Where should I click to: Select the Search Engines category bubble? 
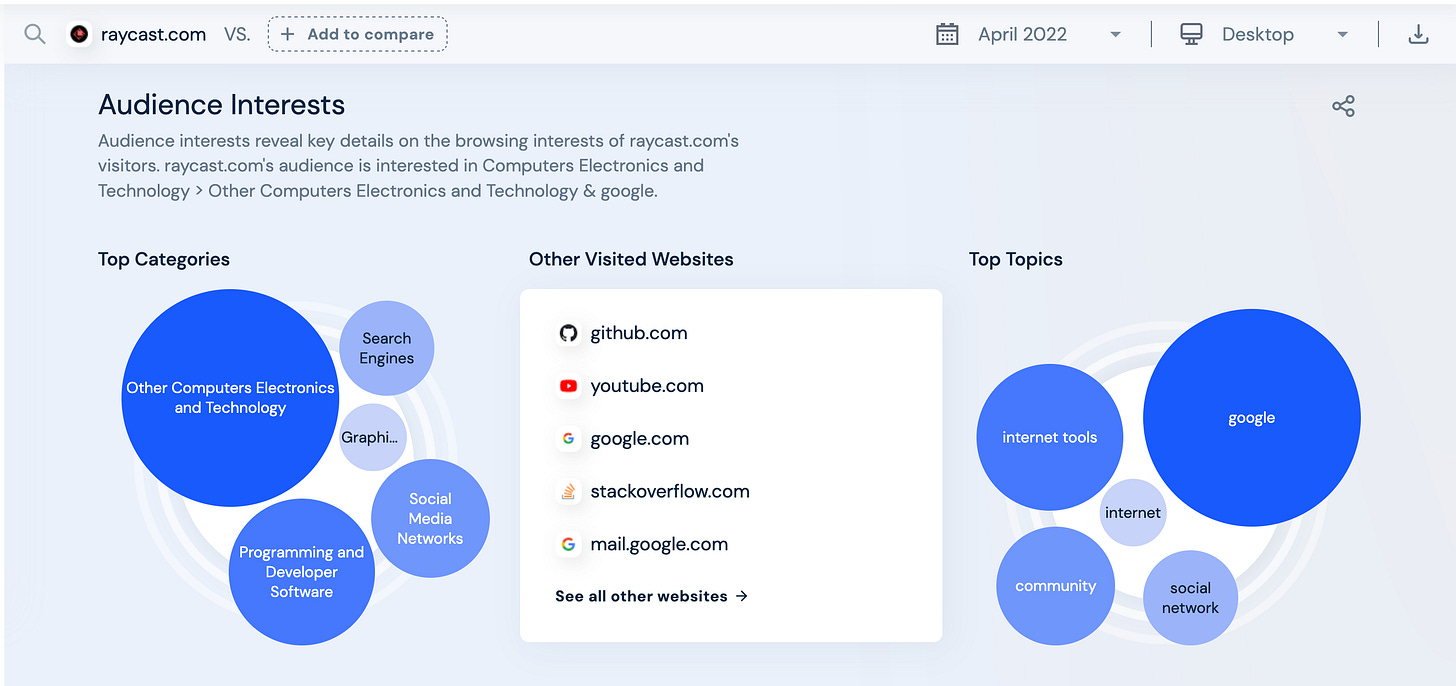click(x=387, y=348)
